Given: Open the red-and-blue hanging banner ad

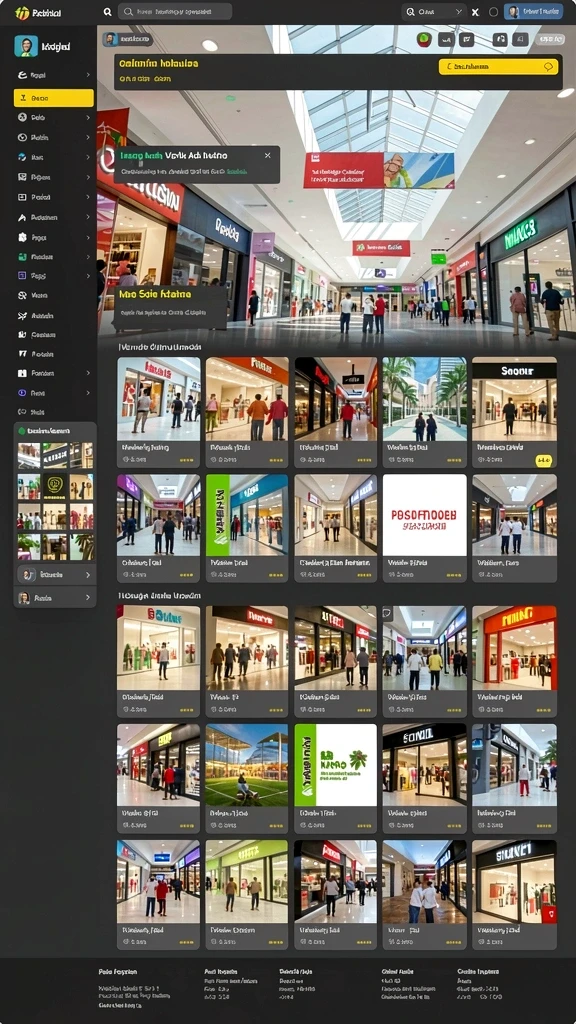Looking at the screenshot, I should click(x=379, y=170).
